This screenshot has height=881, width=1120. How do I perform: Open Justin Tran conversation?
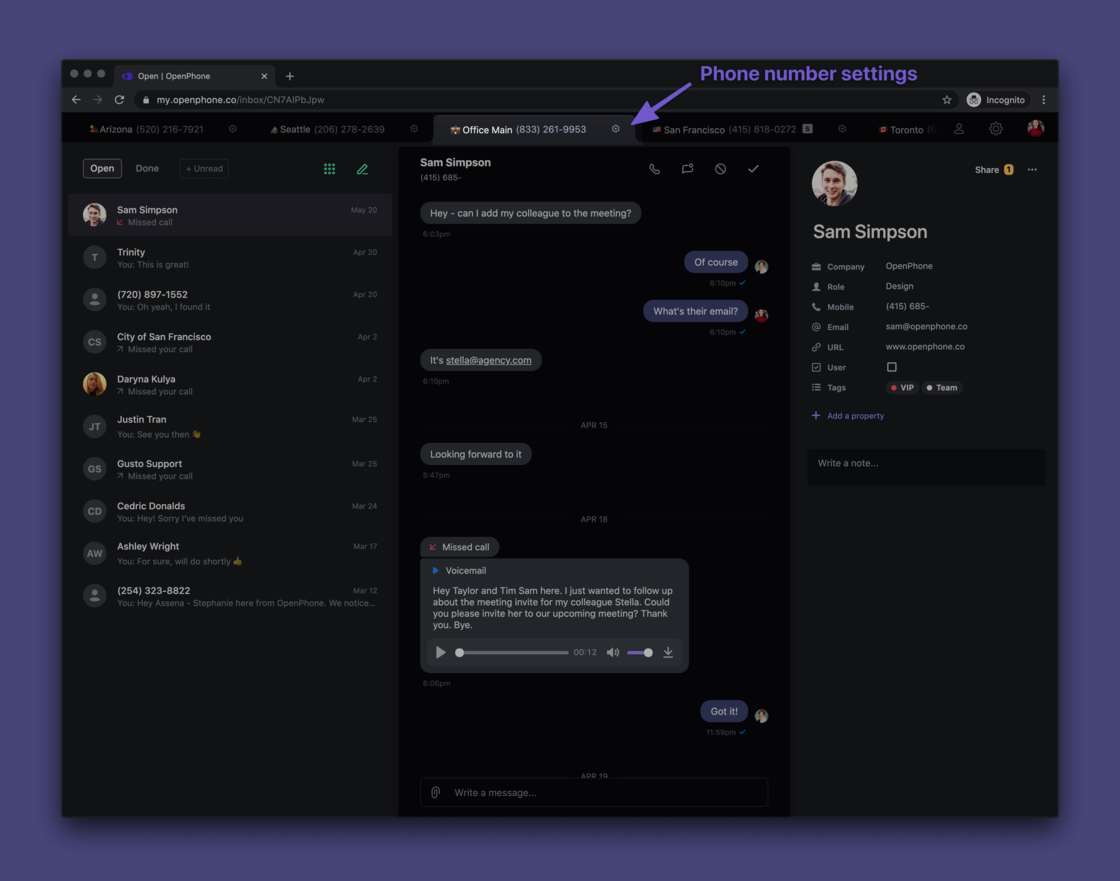coord(230,426)
